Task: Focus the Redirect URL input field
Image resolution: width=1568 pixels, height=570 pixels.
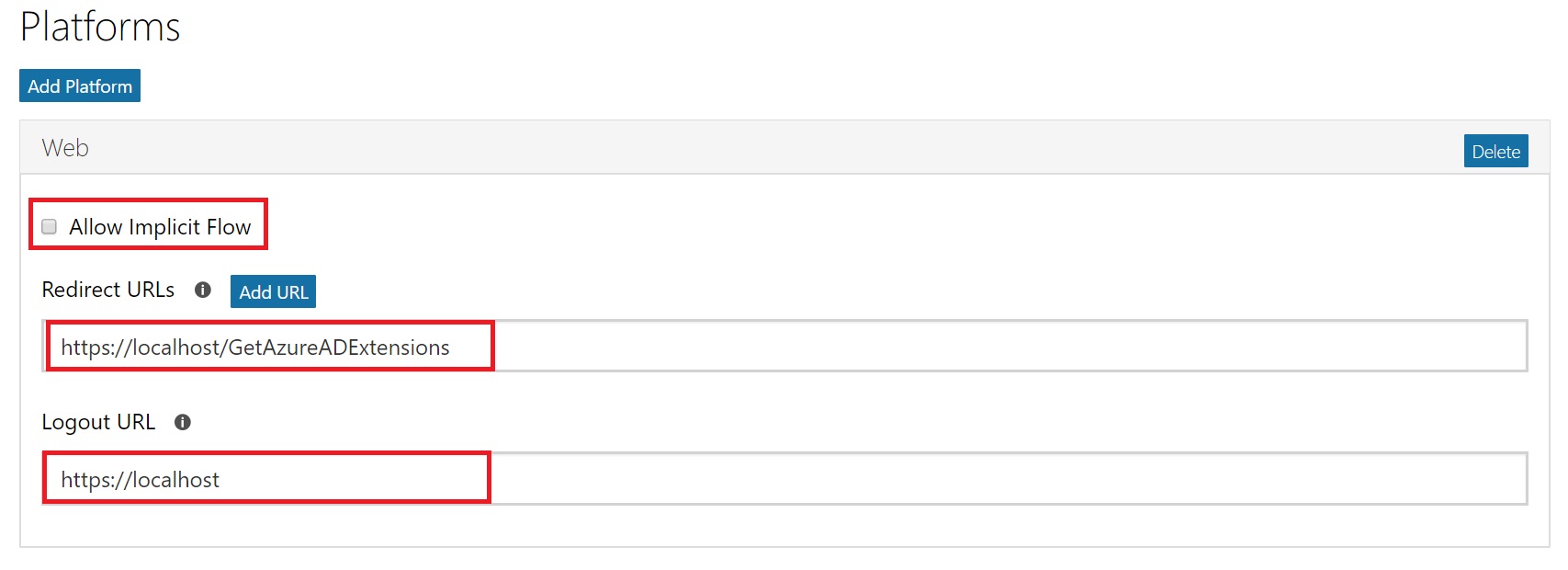Action: click(x=784, y=346)
